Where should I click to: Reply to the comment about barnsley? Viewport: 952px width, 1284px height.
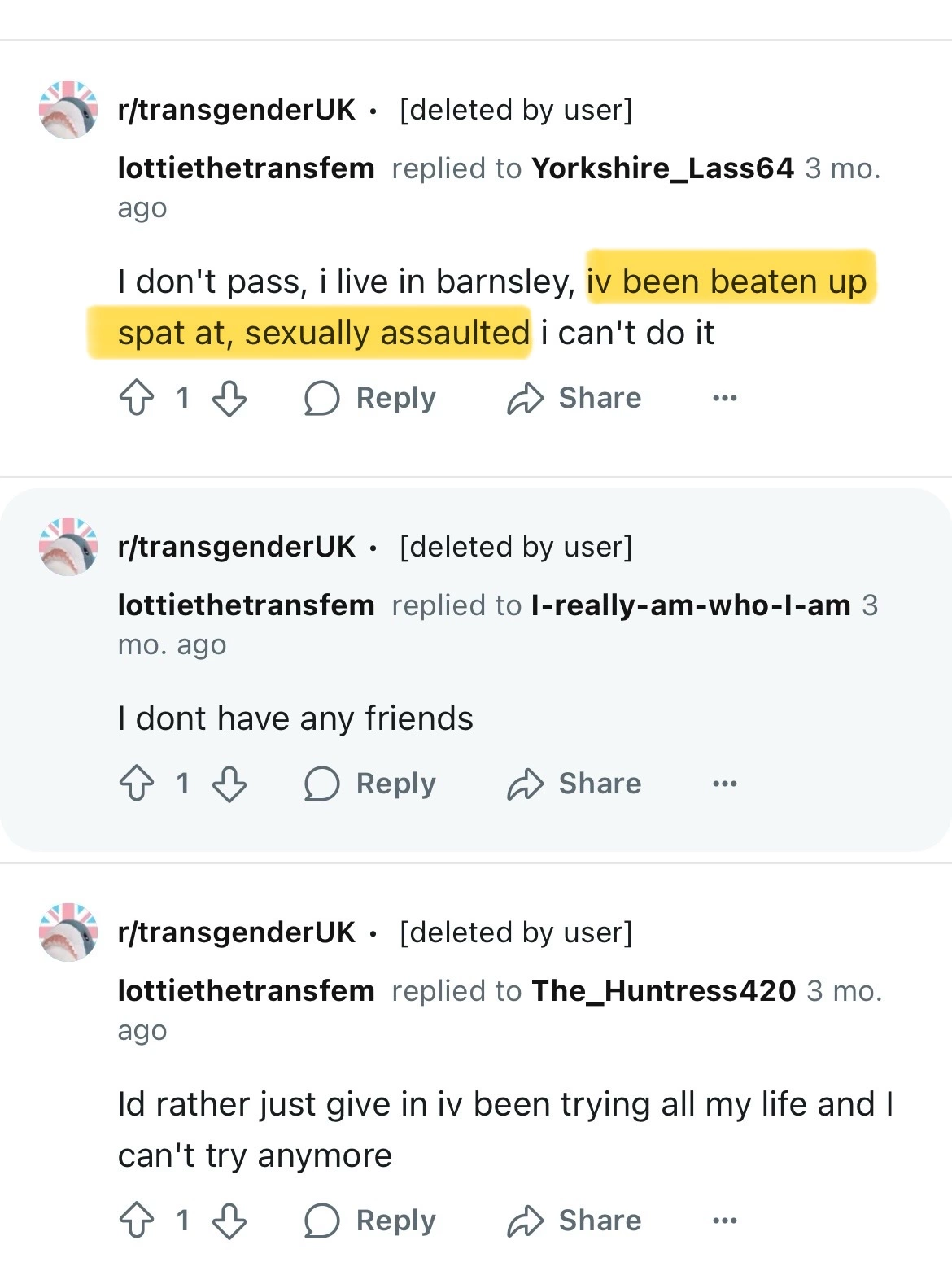coord(370,399)
